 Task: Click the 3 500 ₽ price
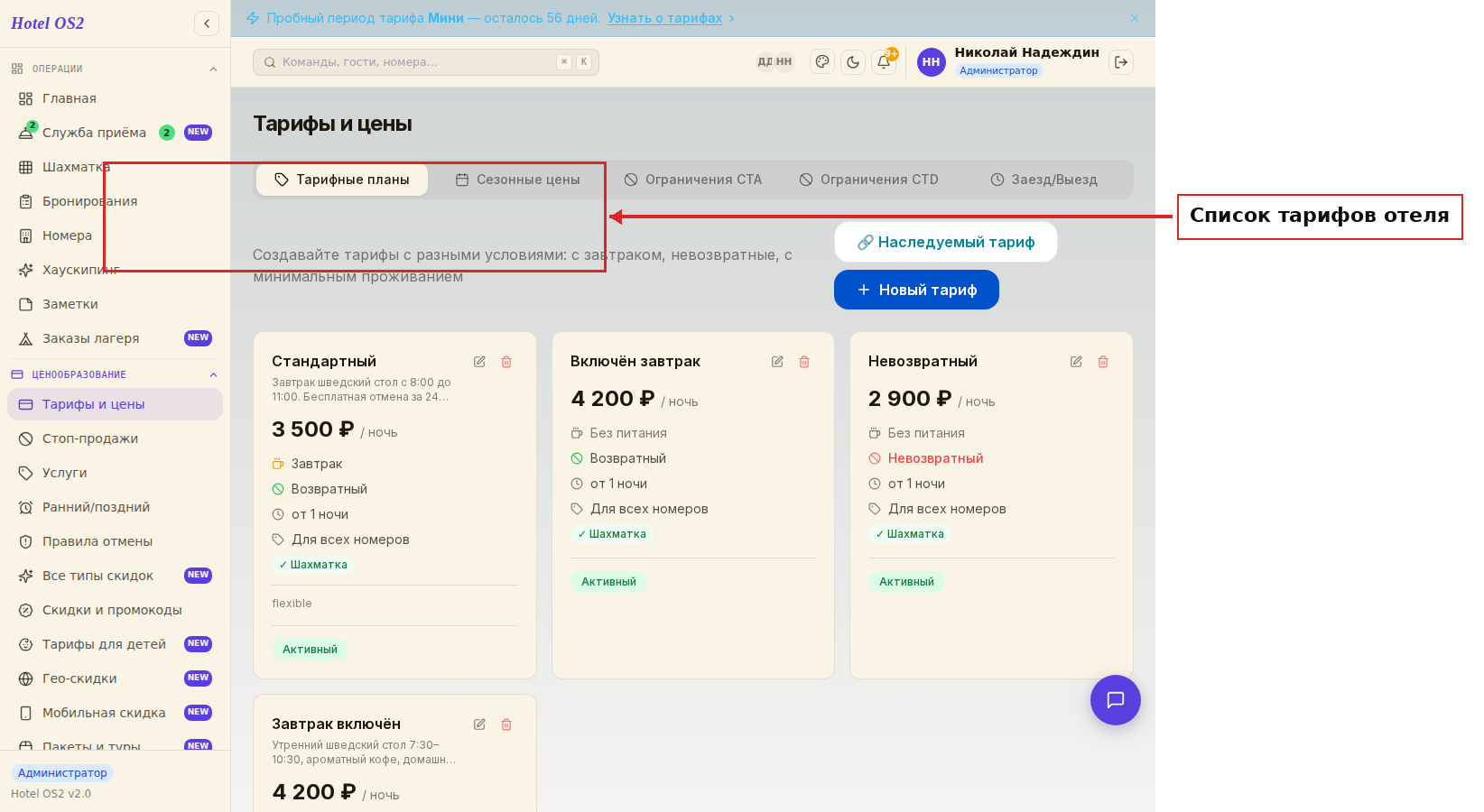[312, 429]
